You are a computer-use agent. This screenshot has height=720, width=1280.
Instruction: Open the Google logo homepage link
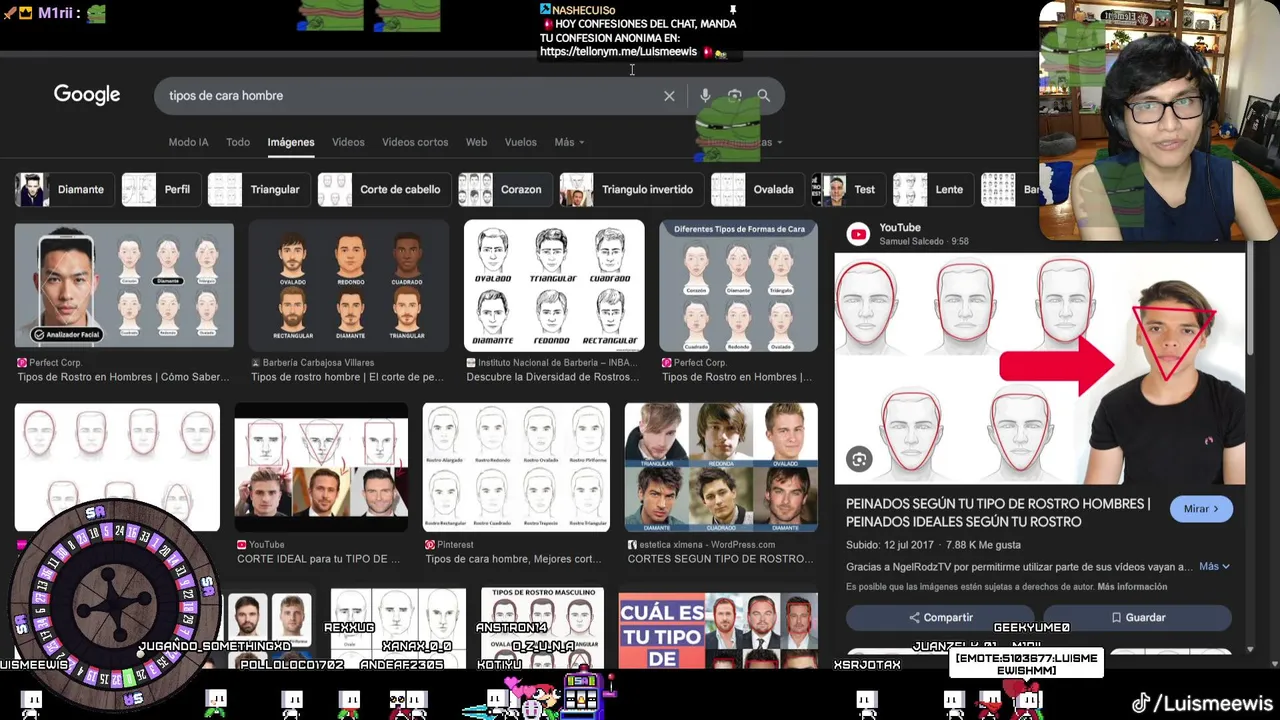[x=87, y=95]
